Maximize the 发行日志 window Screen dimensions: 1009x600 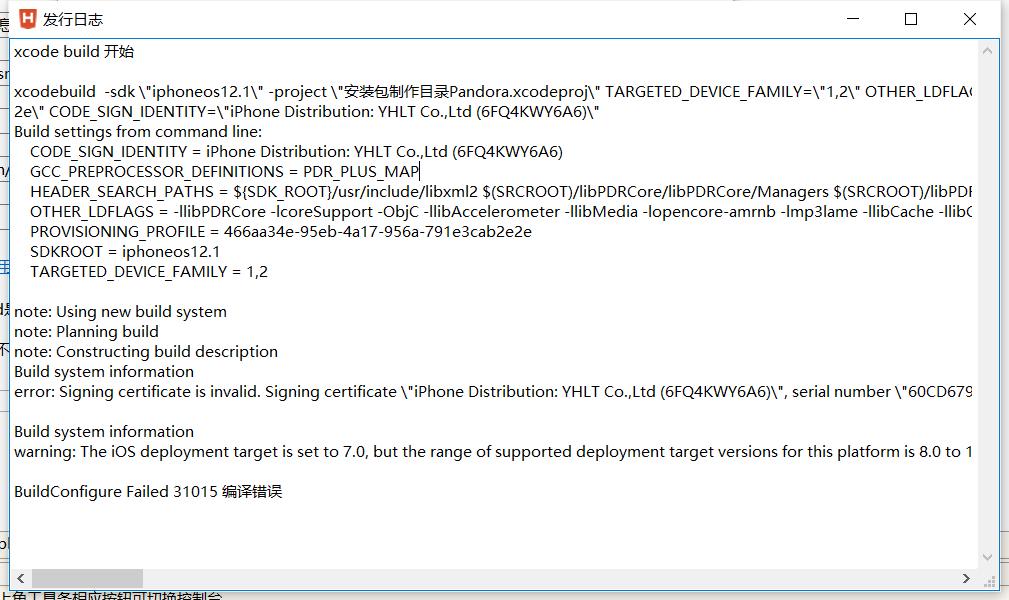pos(911,19)
